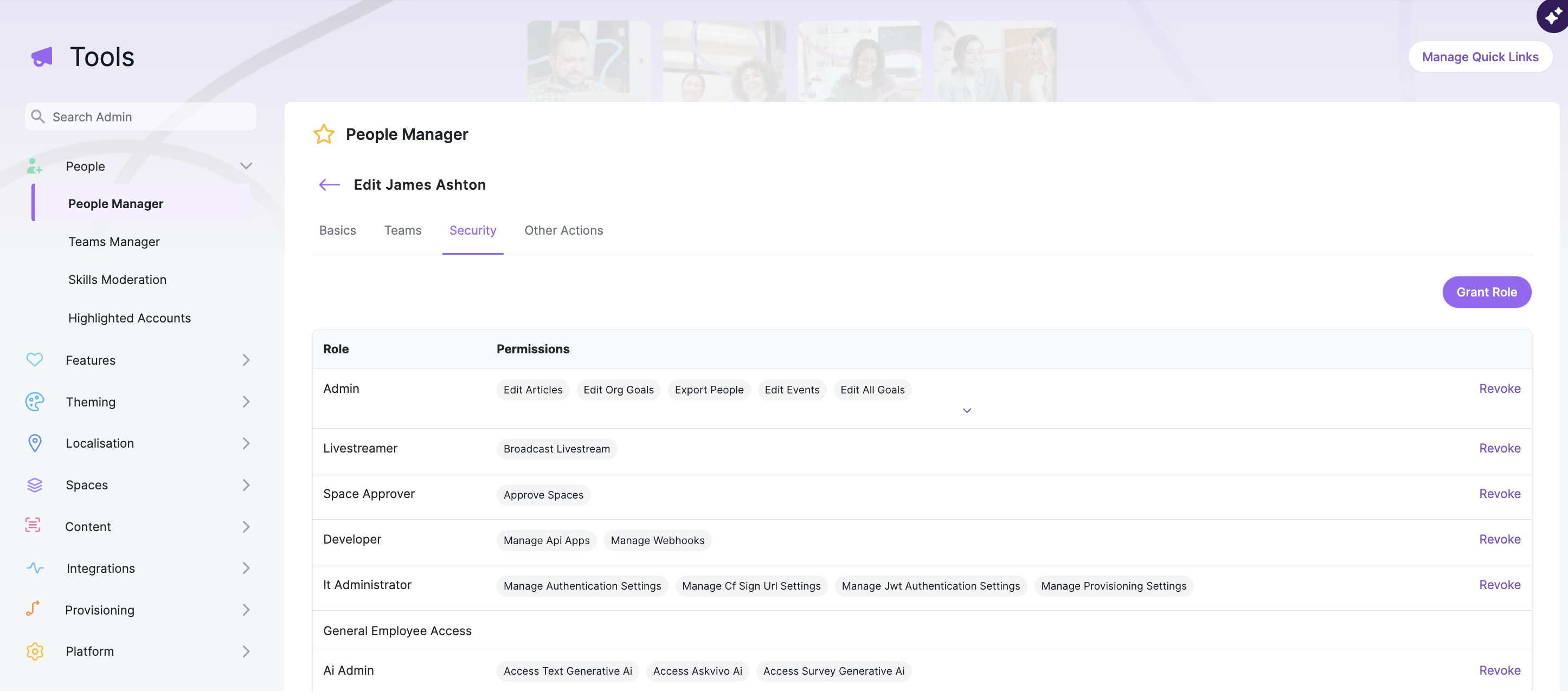
Task: Click the Broadcast Livestream permission tag
Action: pyautogui.click(x=556, y=449)
